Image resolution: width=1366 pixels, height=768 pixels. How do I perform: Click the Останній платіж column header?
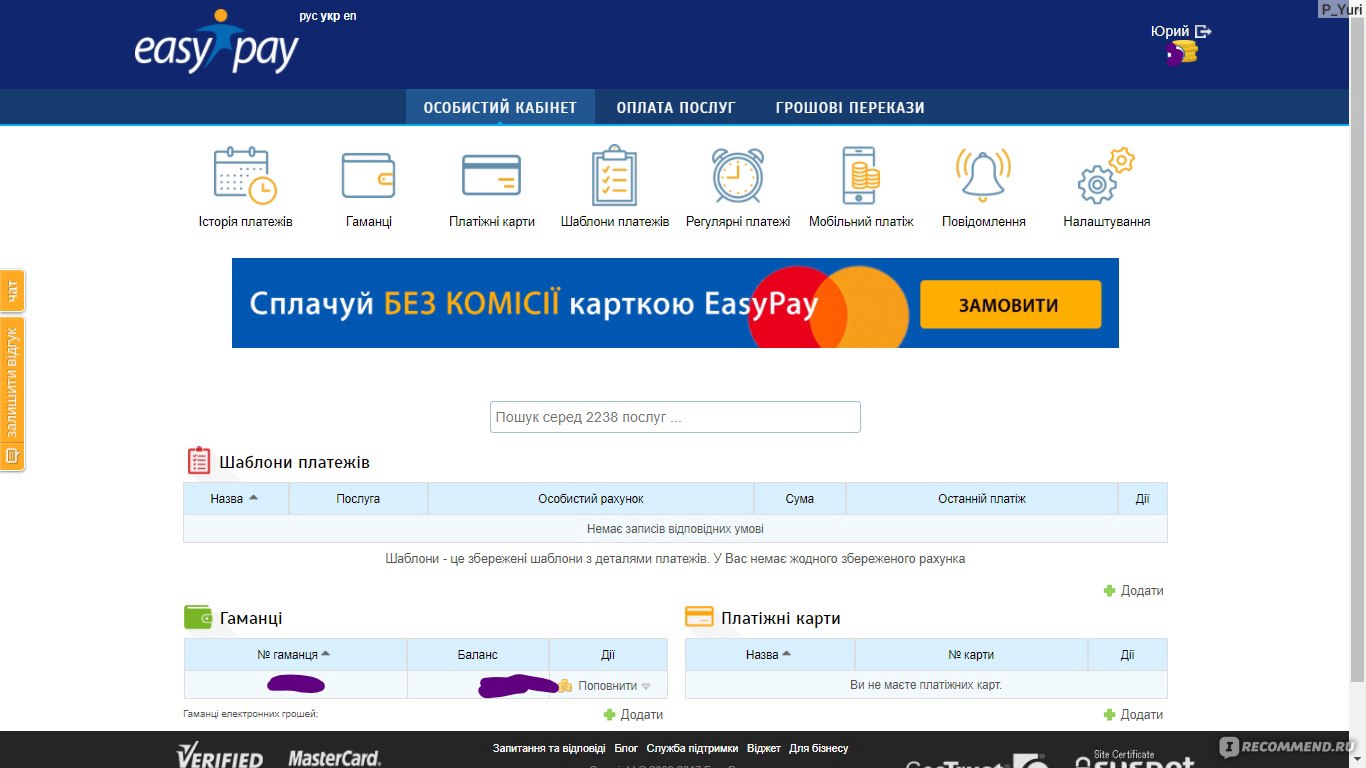[982, 498]
